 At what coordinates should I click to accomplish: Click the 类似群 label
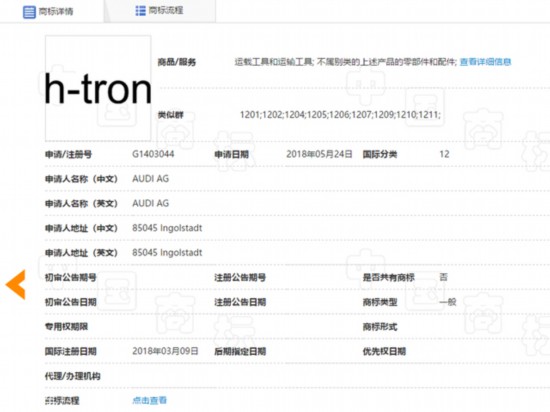170,115
